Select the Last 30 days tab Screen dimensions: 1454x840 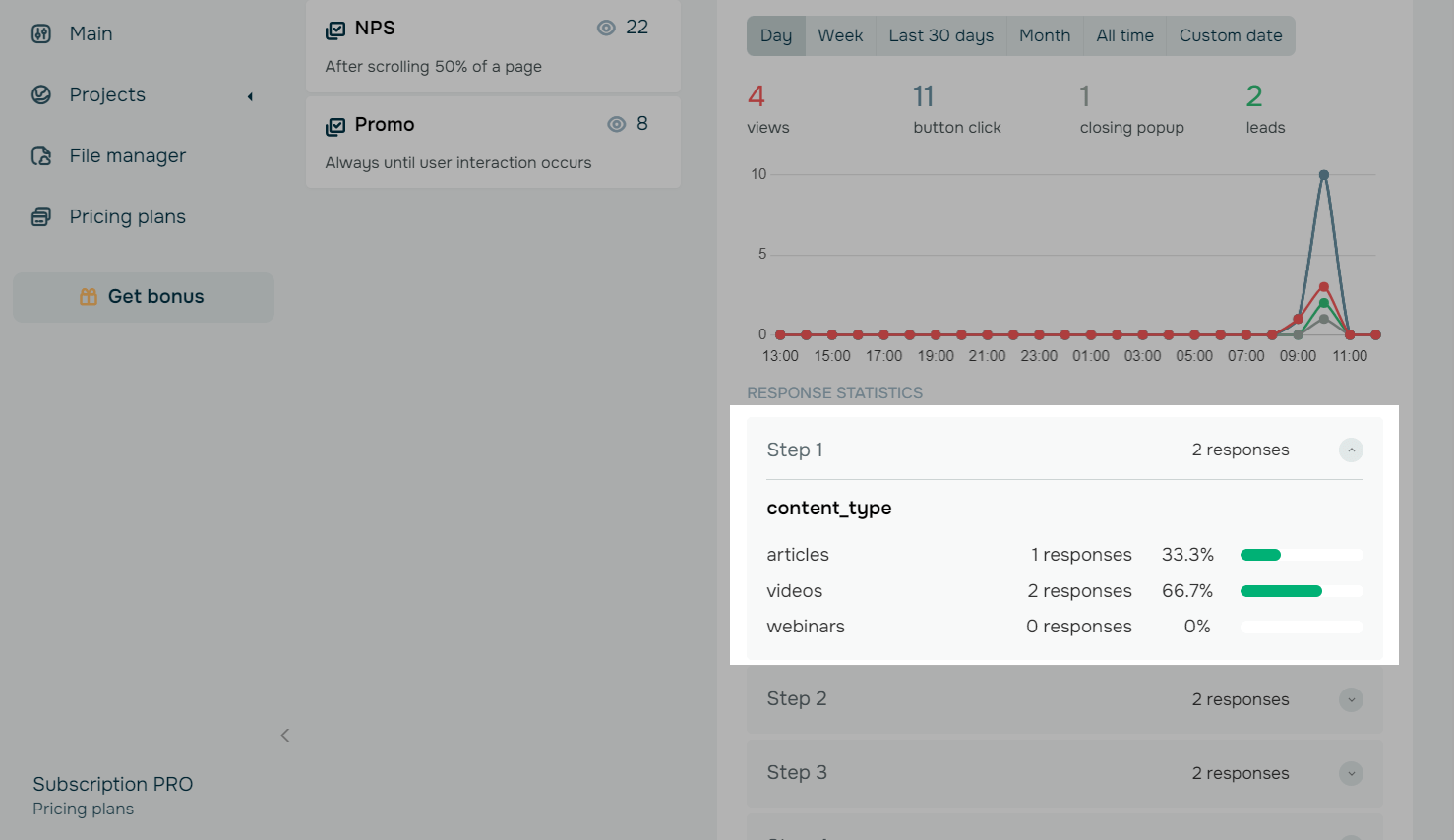[x=940, y=35]
